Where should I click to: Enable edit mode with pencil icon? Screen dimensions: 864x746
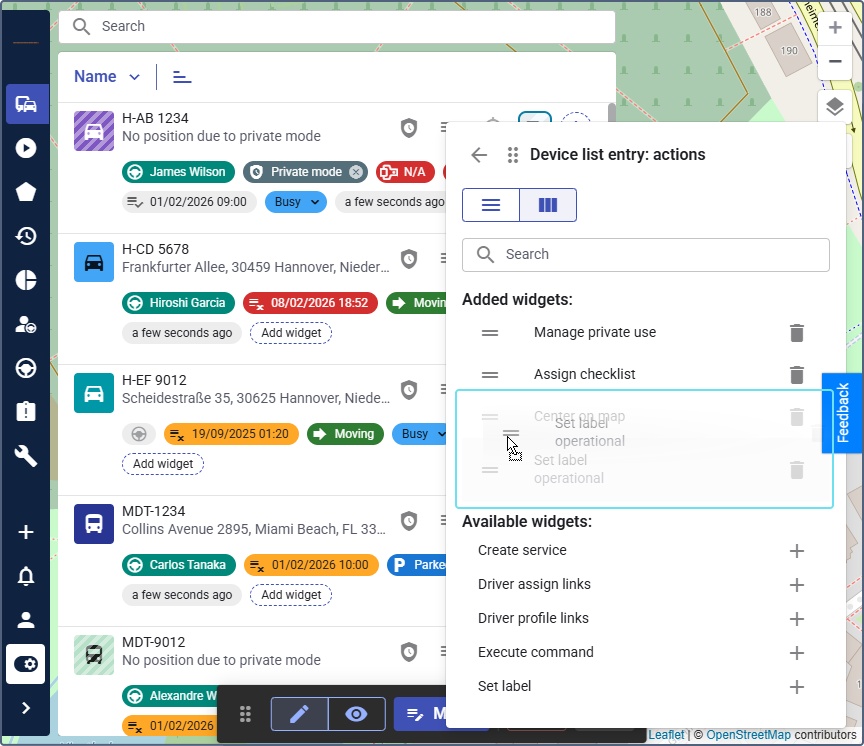tap(299, 714)
